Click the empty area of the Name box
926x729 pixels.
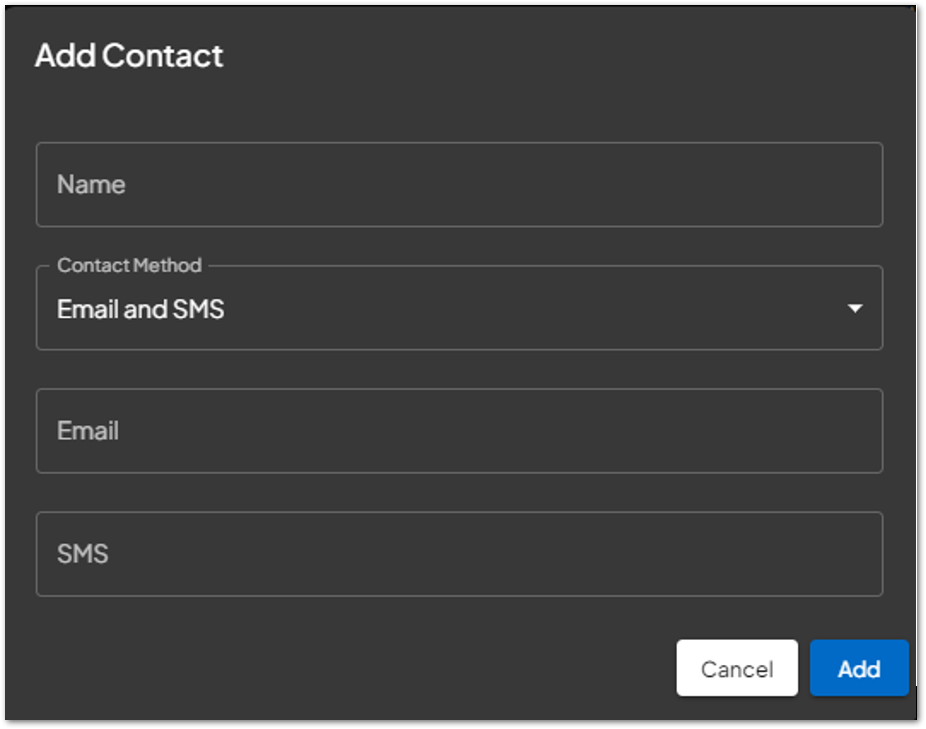tap(502, 184)
